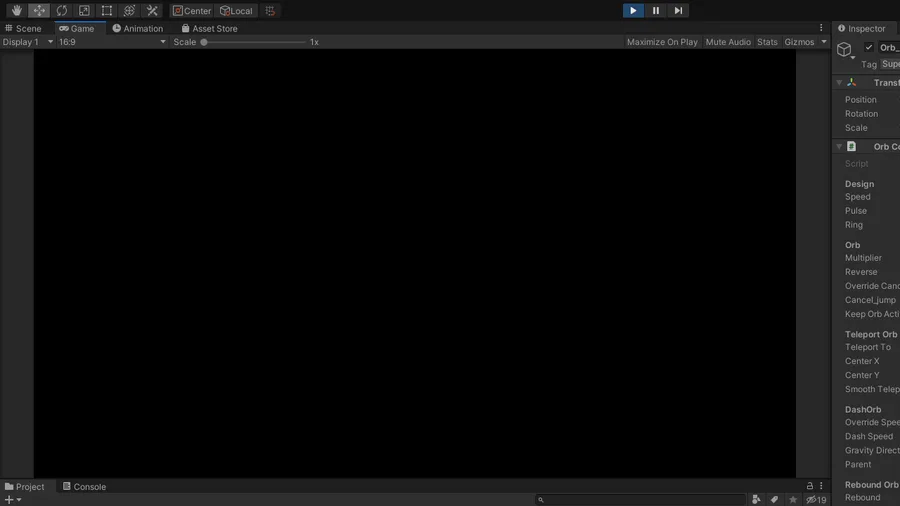Open custom editor tools
900x506 pixels.
pos(152,10)
